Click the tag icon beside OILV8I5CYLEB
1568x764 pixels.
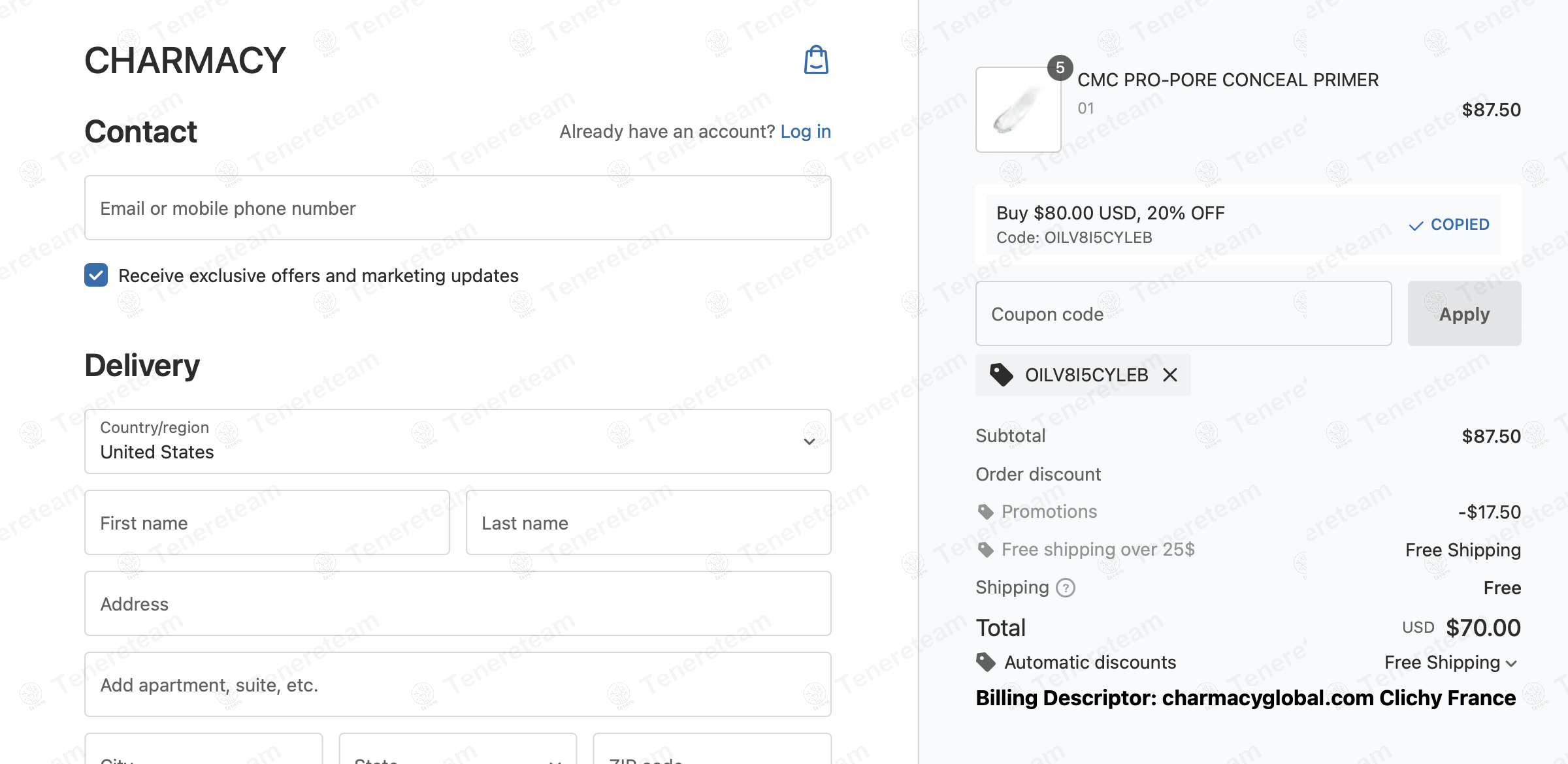tap(1001, 375)
